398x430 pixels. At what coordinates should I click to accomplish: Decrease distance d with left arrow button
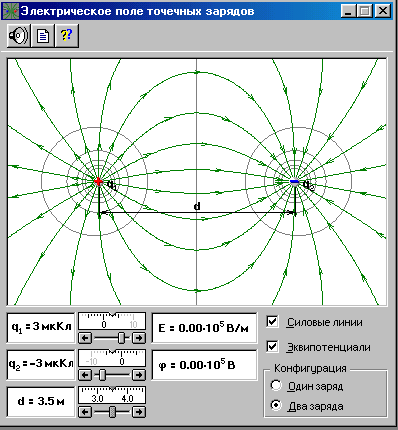point(85,412)
